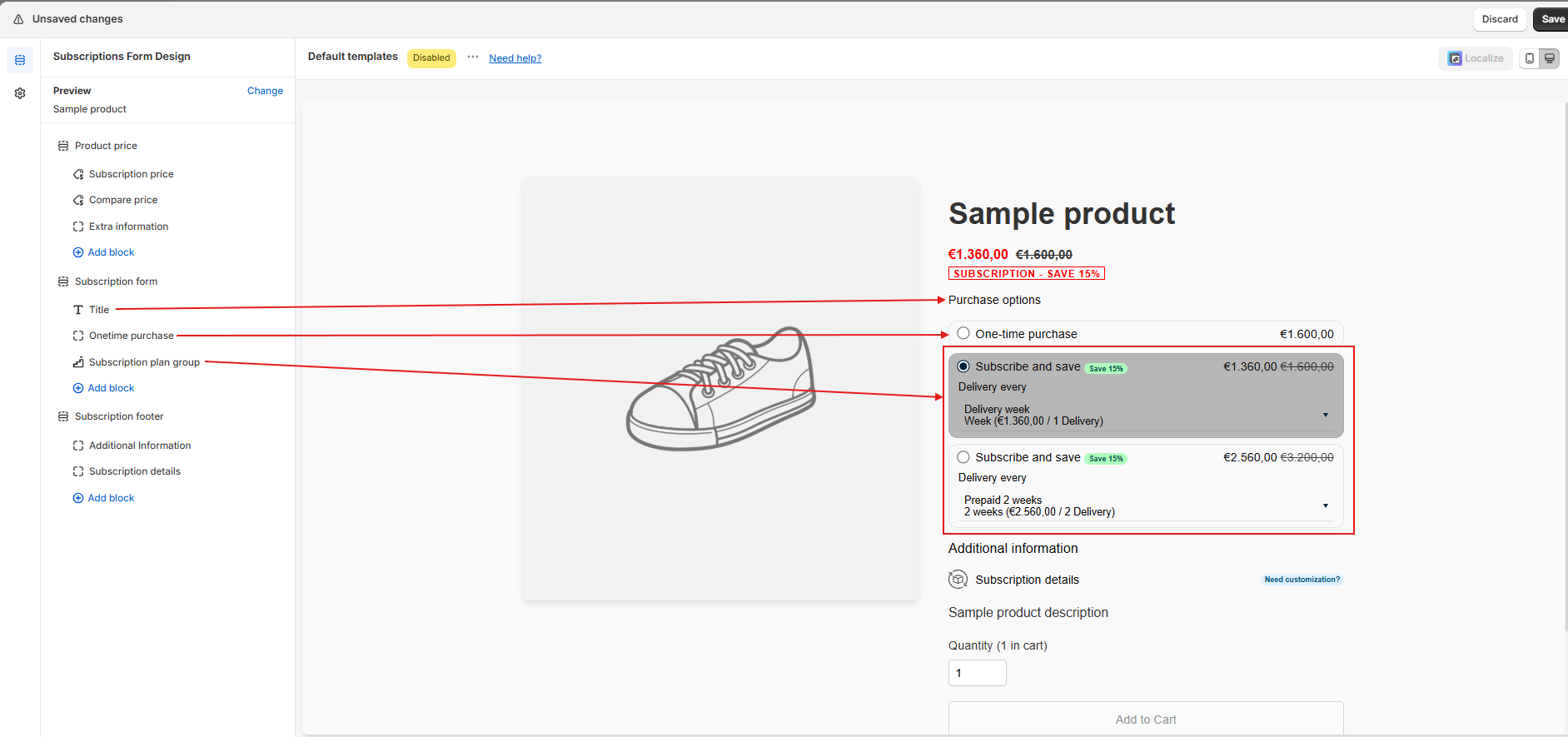
Task: Click the Change preview product link
Action: click(265, 91)
